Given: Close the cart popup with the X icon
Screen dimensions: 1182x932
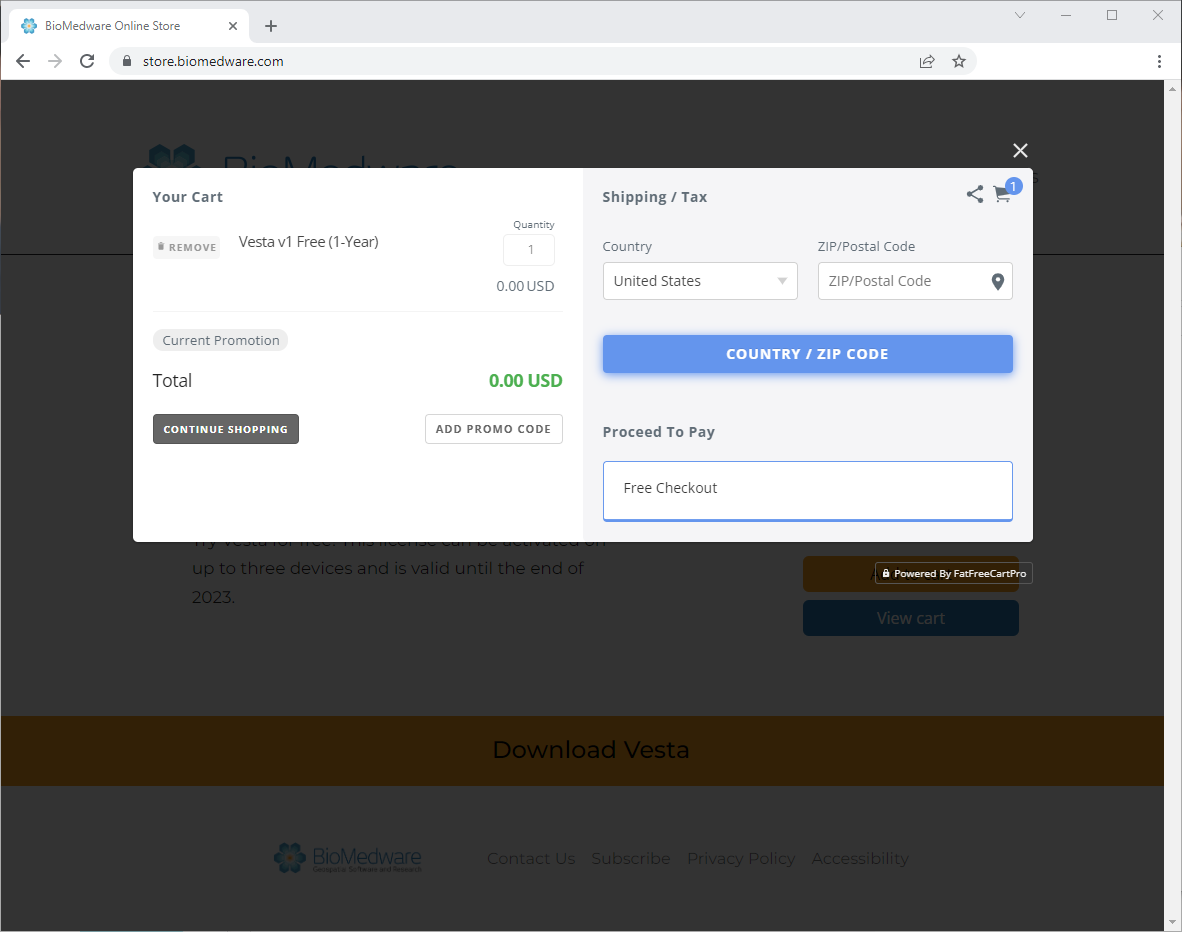Looking at the screenshot, I should pyautogui.click(x=1020, y=151).
